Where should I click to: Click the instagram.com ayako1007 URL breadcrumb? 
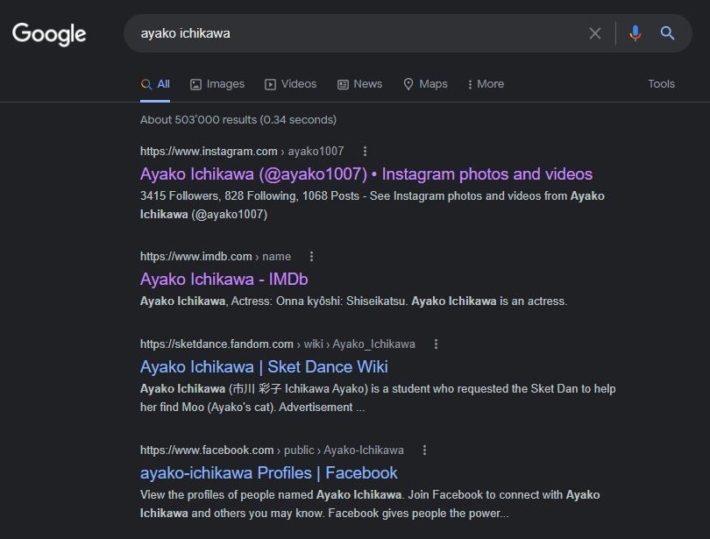click(242, 151)
